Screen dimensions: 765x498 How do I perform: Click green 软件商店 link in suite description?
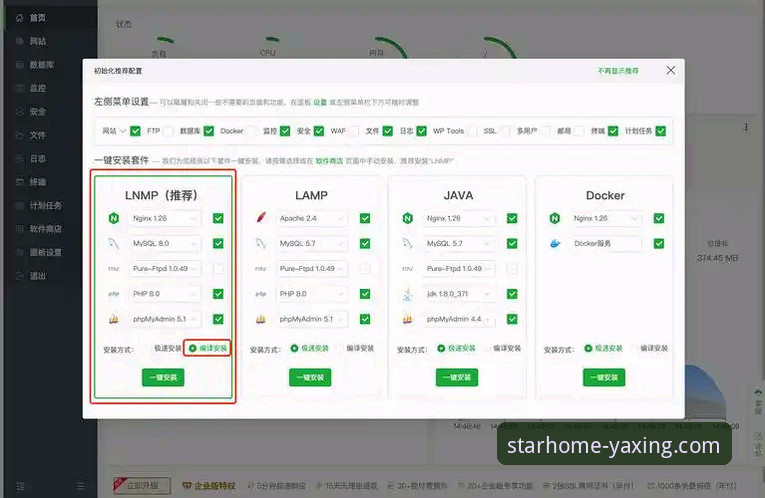(x=329, y=161)
